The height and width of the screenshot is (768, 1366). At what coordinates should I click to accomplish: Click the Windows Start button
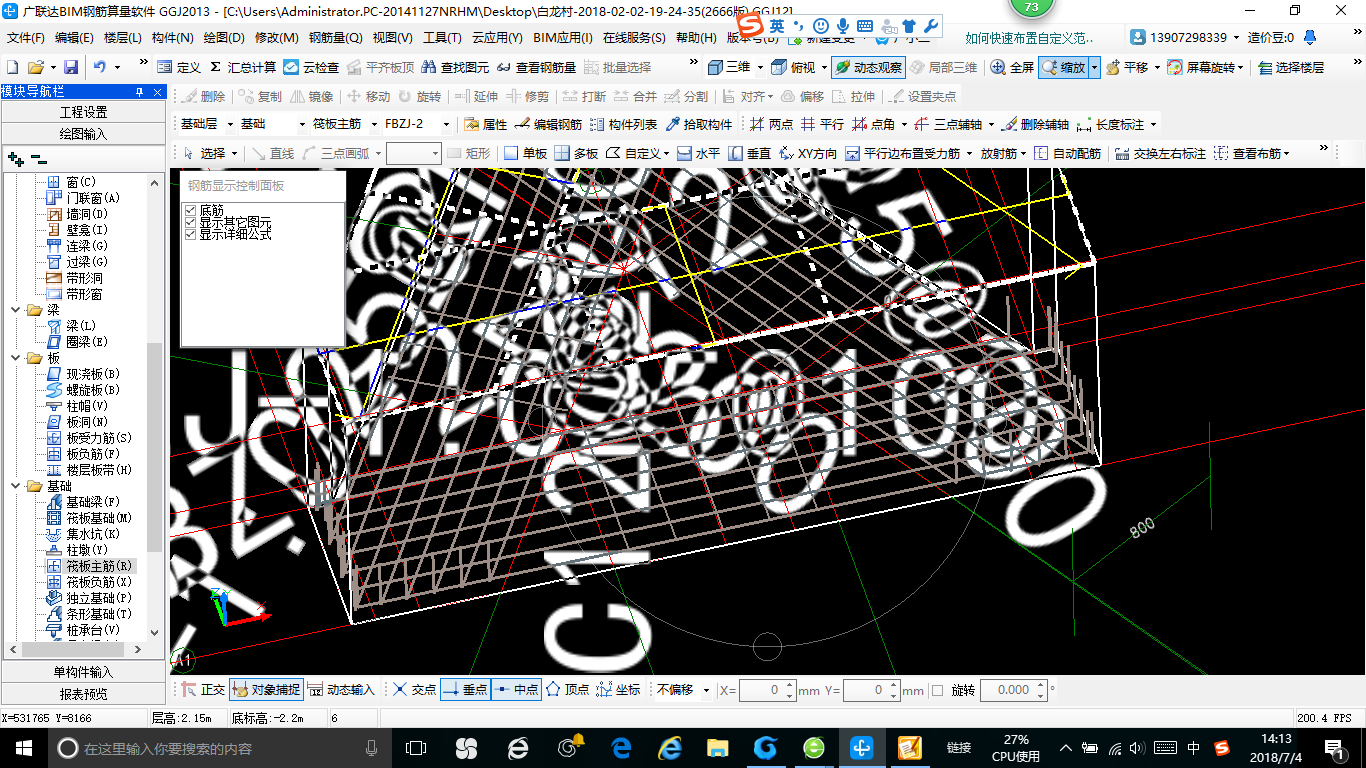click(23, 747)
